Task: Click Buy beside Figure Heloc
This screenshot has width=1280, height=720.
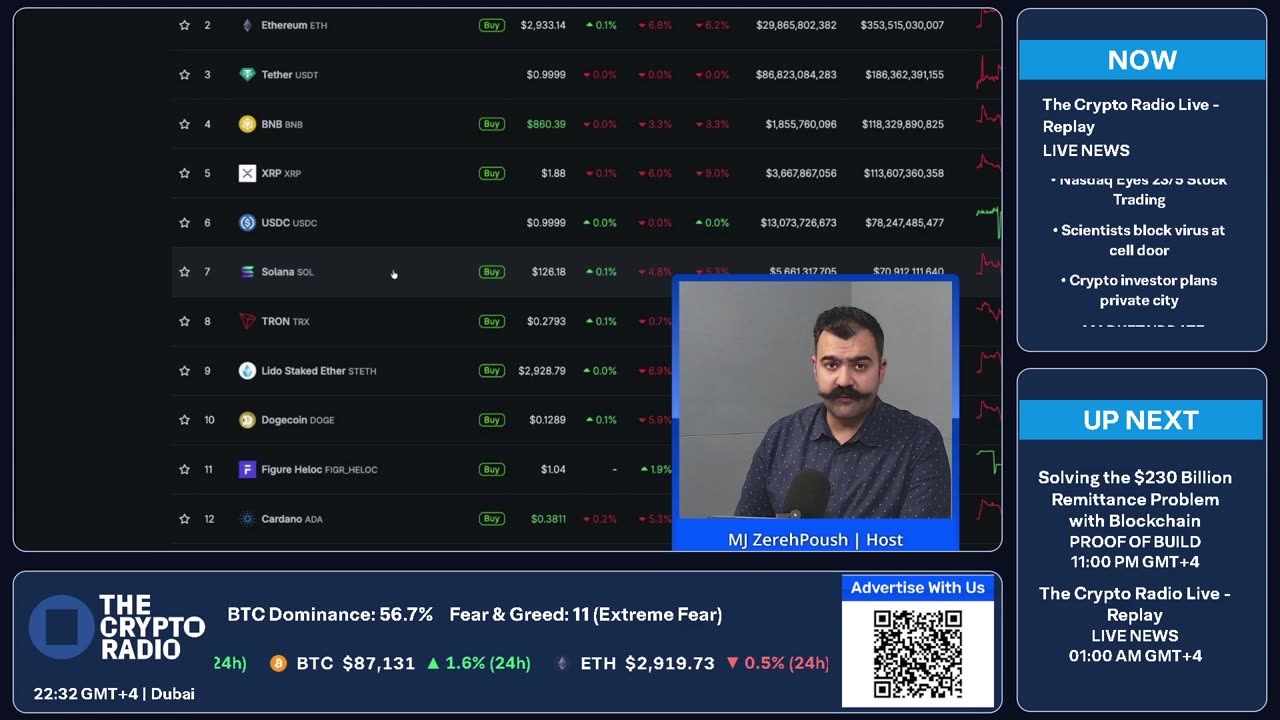Action: [491, 469]
